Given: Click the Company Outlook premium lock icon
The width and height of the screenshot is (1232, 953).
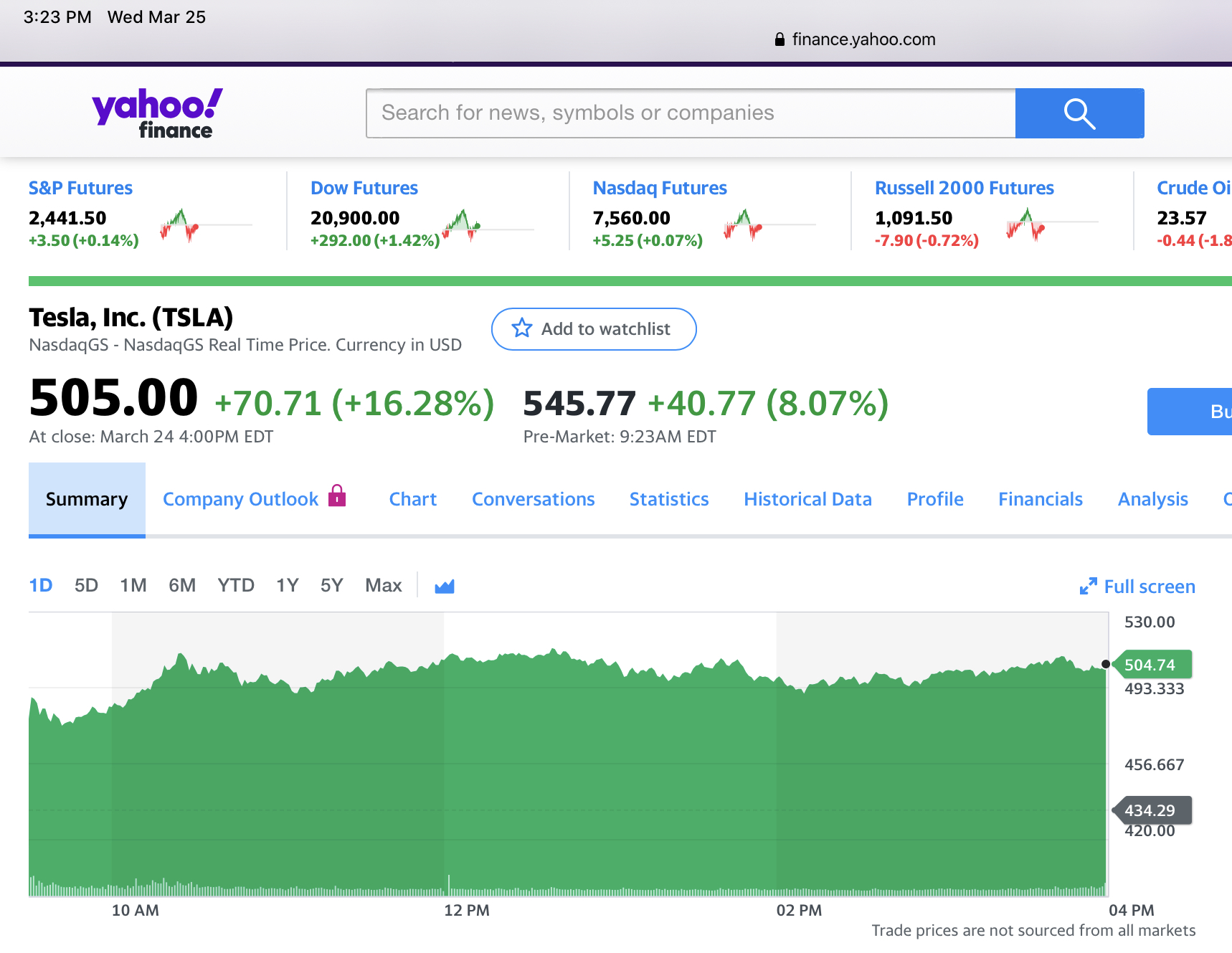Looking at the screenshot, I should point(337,496).
